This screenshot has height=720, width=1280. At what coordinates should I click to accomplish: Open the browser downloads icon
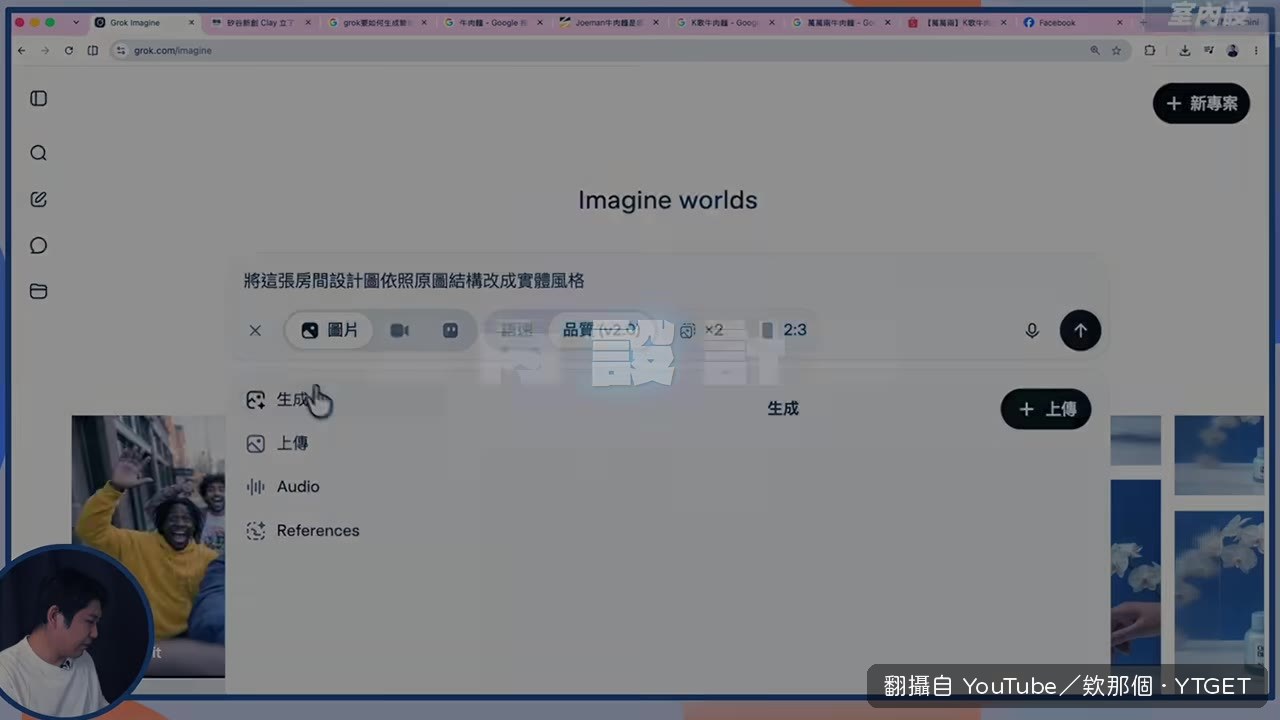point(1185,50)
